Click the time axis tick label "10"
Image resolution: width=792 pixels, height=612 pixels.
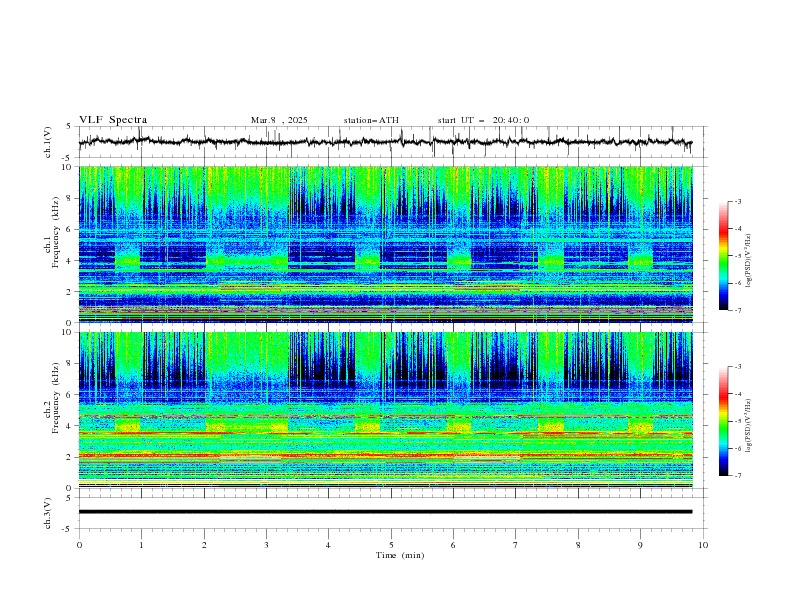(703, 545)
